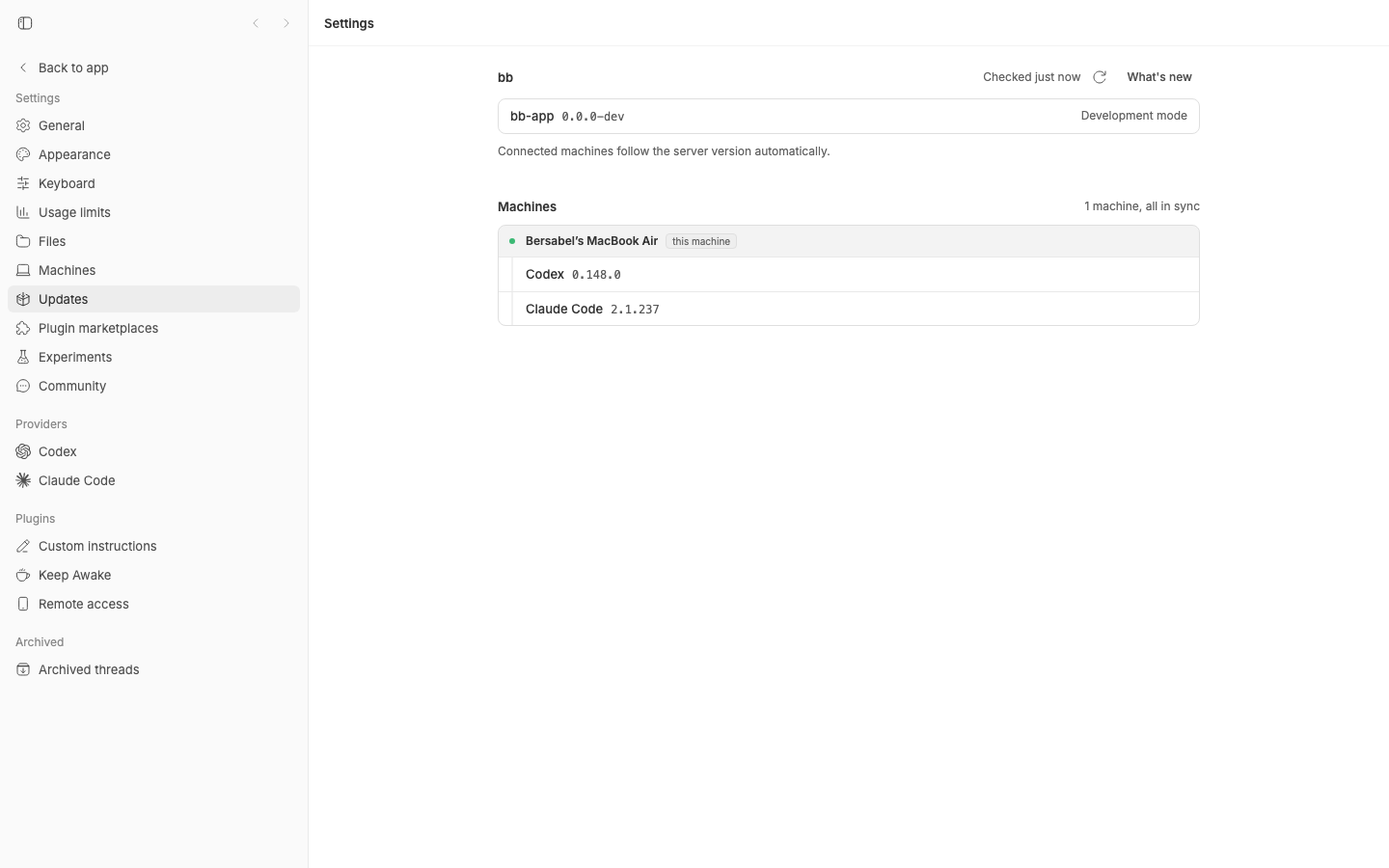Image resolution: width=1389 pixels, height=868 pixels.
Task: Click the Back to app arrow icon
Action: (23, 68)
